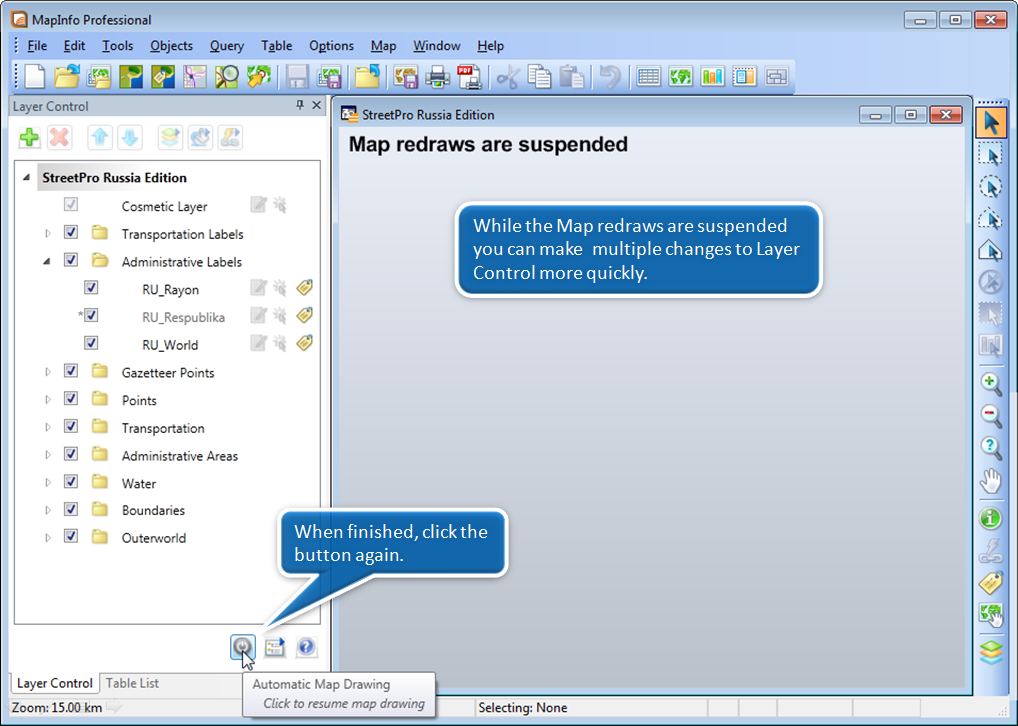
Task: Uncheck Transportation Labels visibility checkbox
Action: point(71,232)
